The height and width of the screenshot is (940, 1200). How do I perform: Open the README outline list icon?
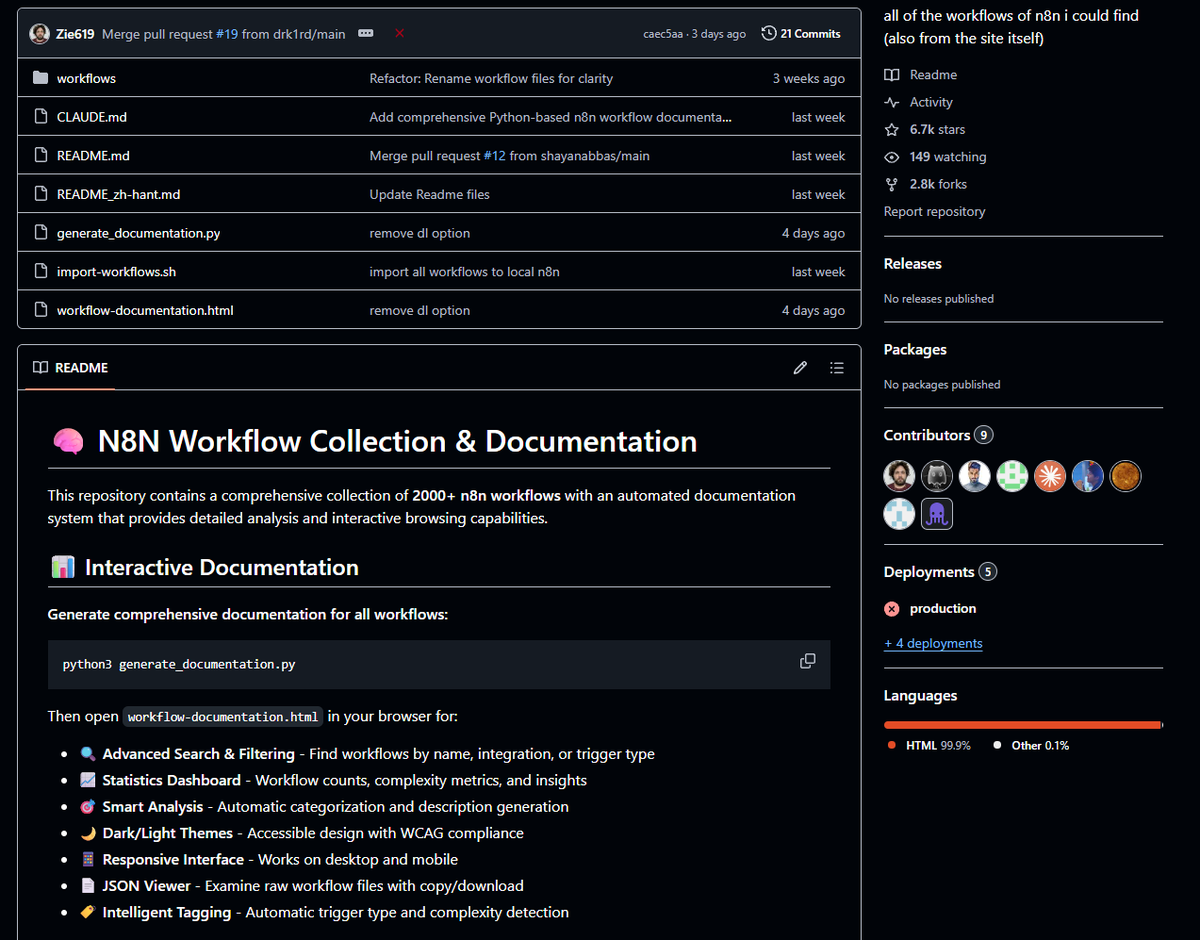pos(837,368)
